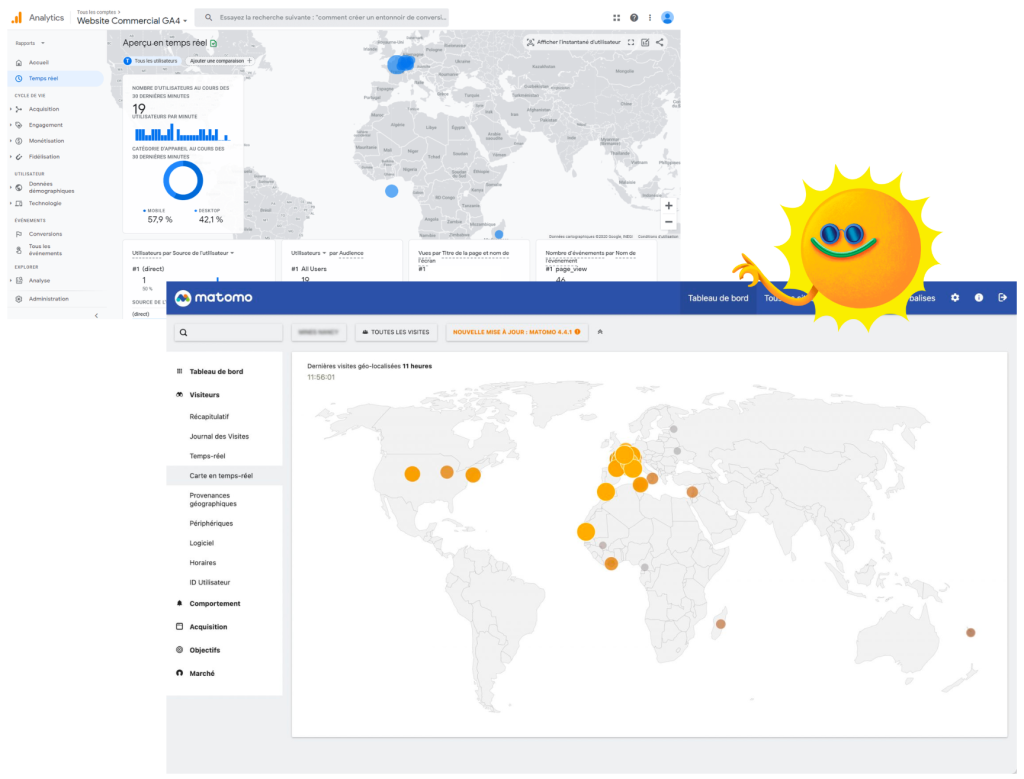Open the Rapports dropdown in Analytics sidebar
1024x779 pixels.
[x=30, y=43]
